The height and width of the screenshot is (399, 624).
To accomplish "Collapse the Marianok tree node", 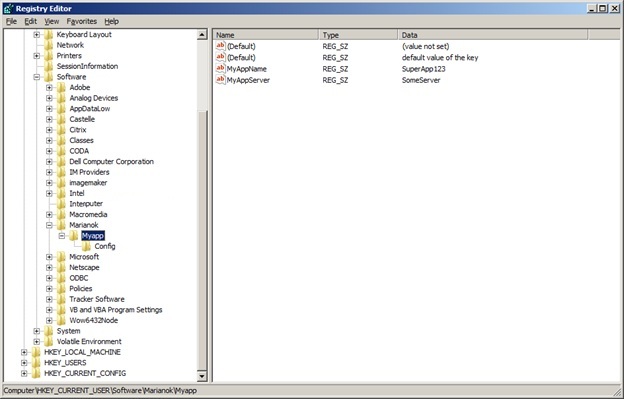I will [x=49, y=225].
